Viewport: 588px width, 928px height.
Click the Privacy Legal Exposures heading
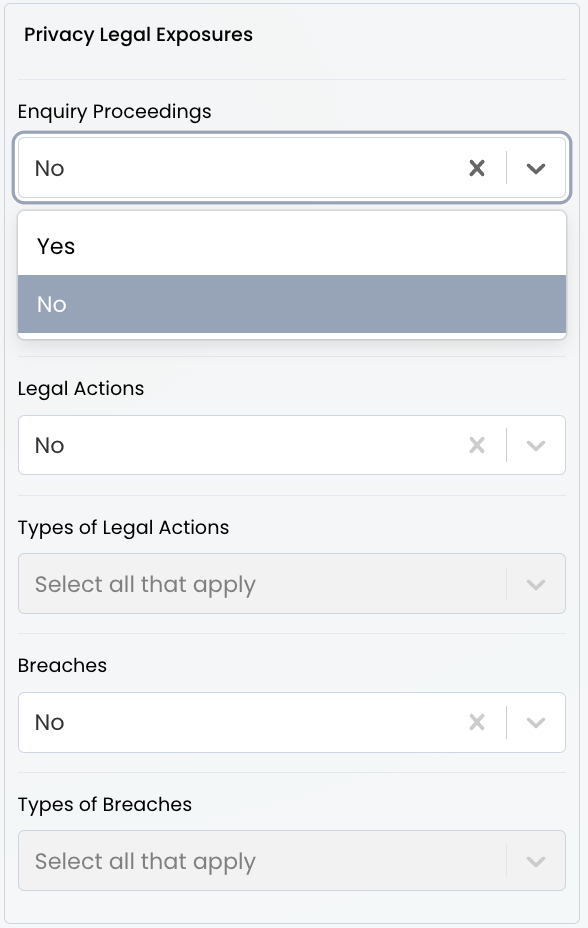139,34
